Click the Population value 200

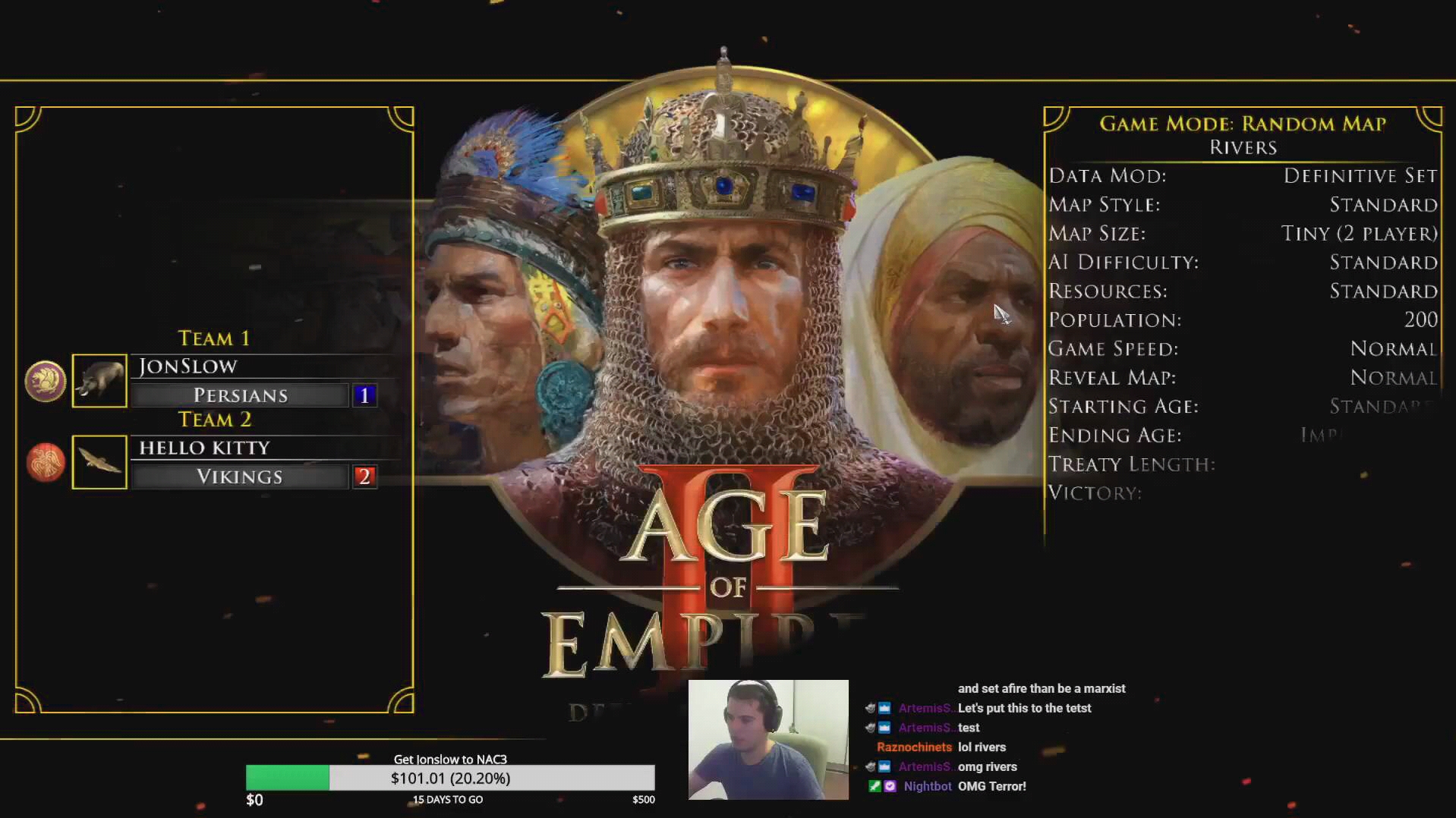pos(1420,319)
